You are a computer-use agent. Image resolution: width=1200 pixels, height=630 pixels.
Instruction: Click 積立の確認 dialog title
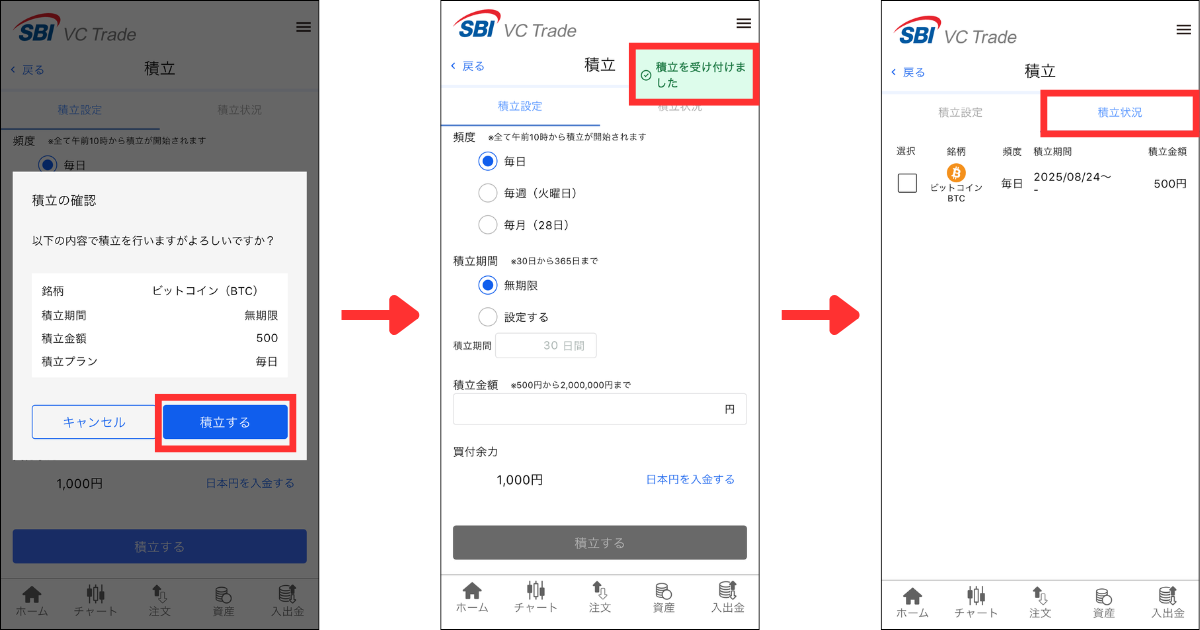[63, 200]
